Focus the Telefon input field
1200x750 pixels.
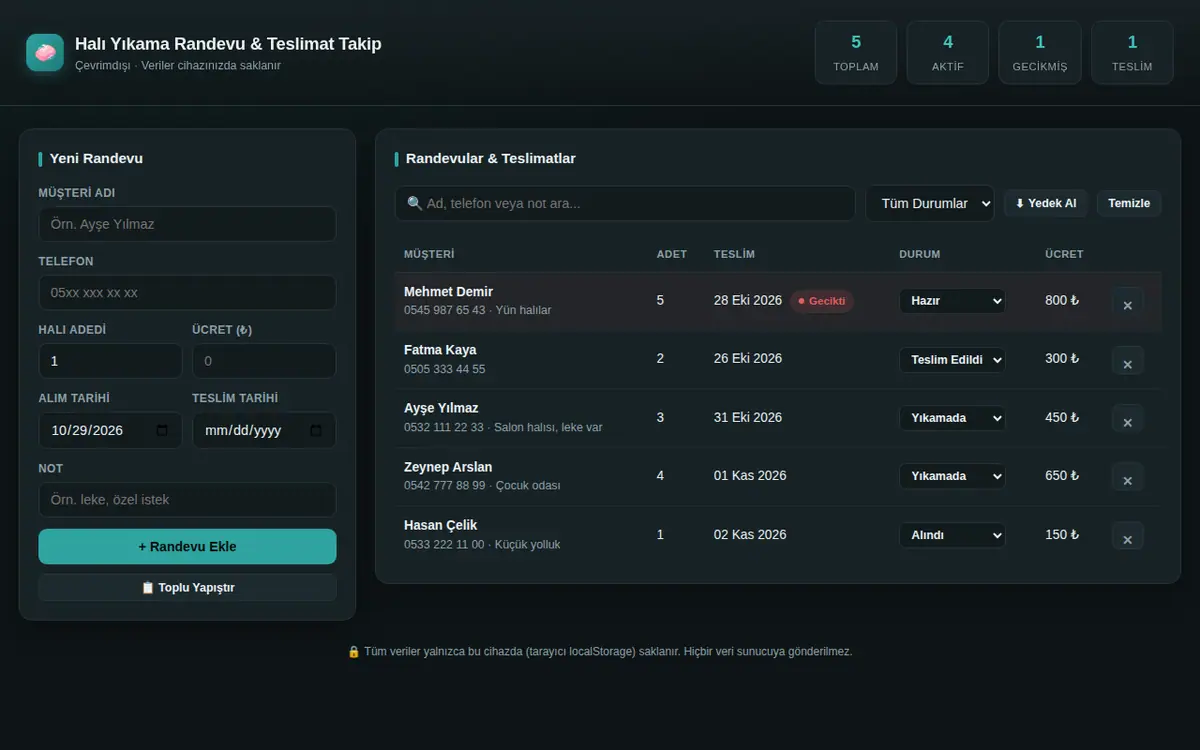tap(187, 293)
